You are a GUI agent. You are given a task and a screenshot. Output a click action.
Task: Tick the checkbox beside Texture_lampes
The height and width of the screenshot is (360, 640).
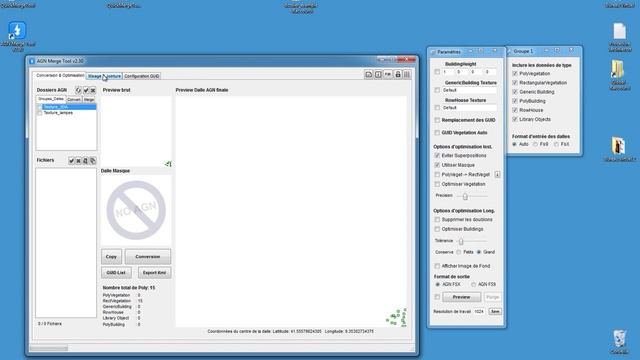pyautogui.click(x=40, y=113)
